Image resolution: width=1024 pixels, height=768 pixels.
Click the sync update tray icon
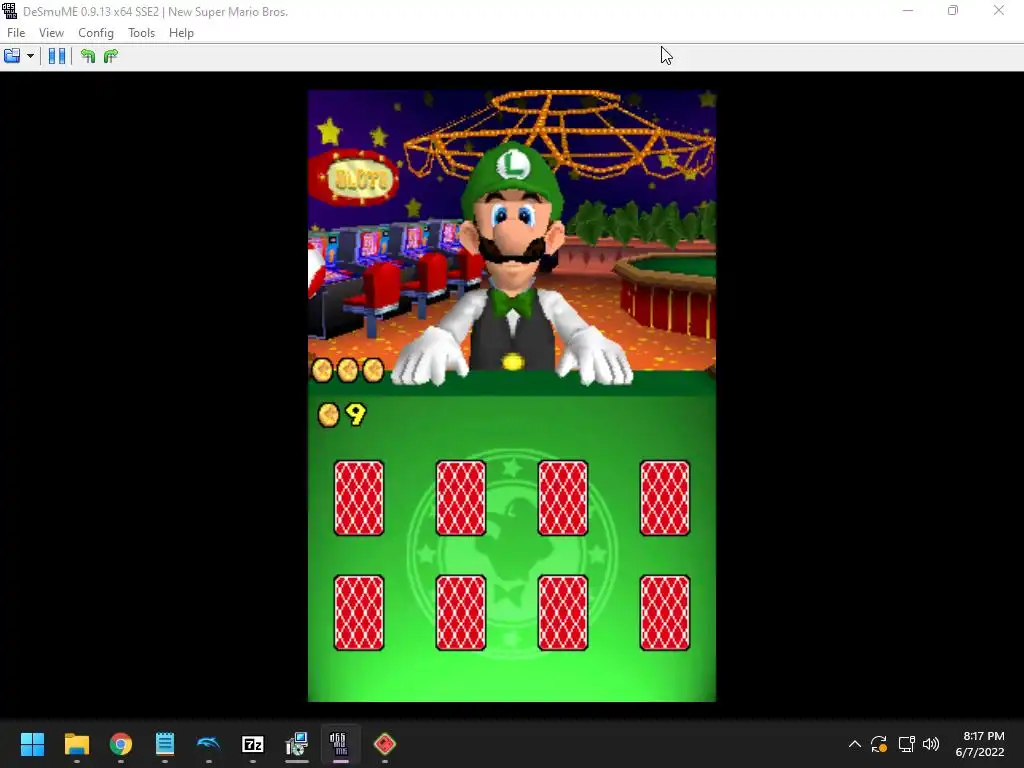coord(879,744)
